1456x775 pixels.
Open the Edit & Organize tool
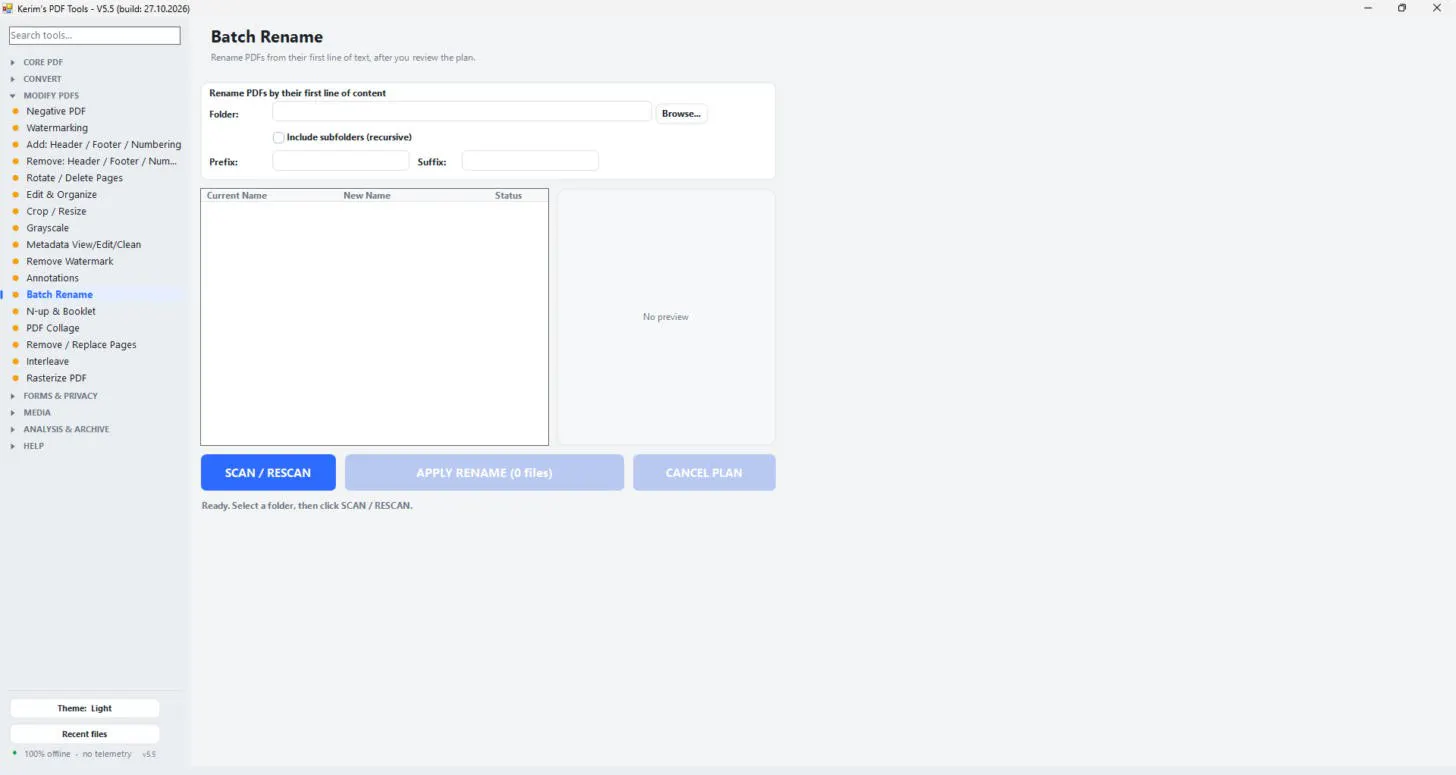62,195
